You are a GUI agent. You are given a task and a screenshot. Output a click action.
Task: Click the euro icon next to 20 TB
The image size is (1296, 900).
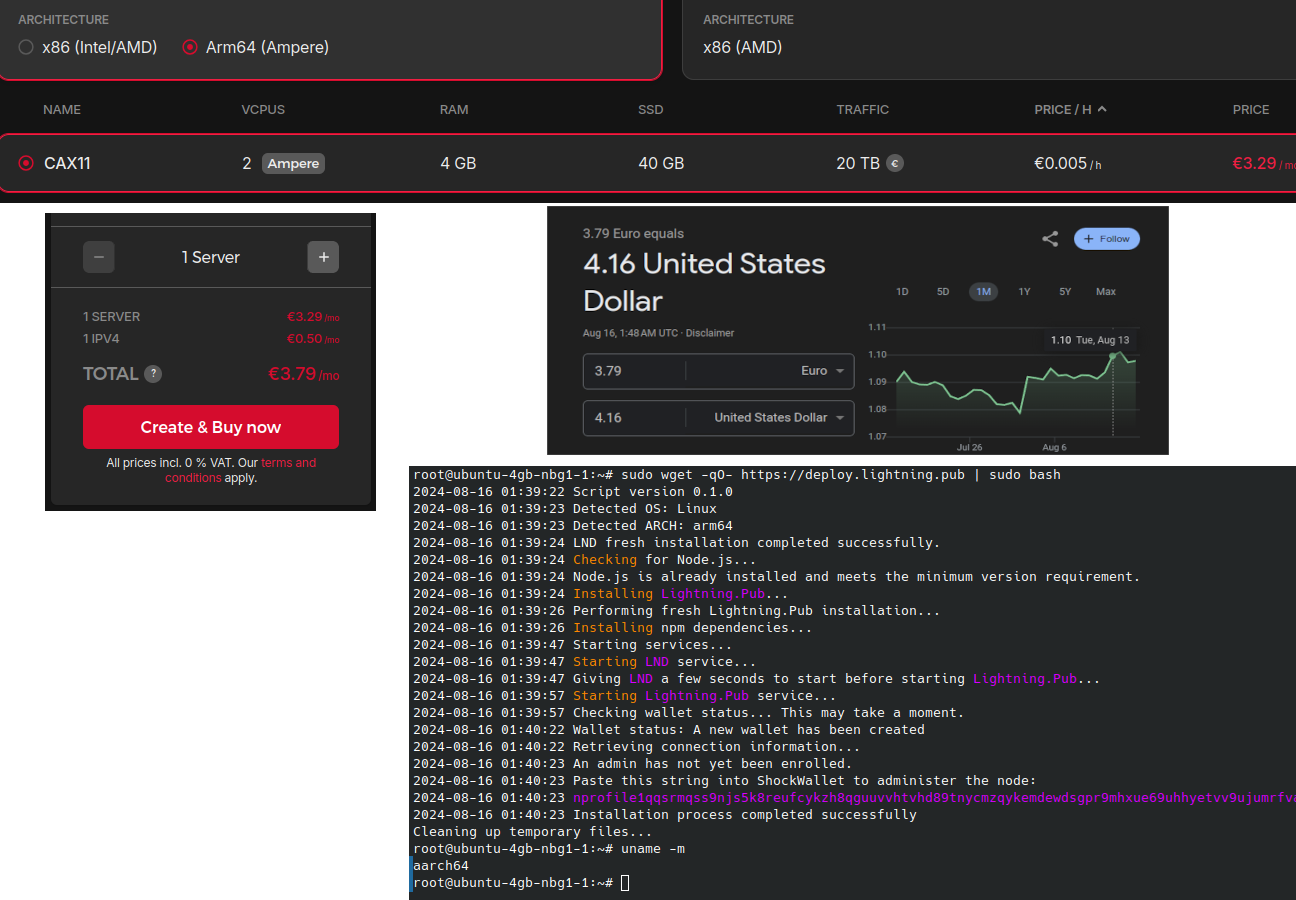pos(895,163)
